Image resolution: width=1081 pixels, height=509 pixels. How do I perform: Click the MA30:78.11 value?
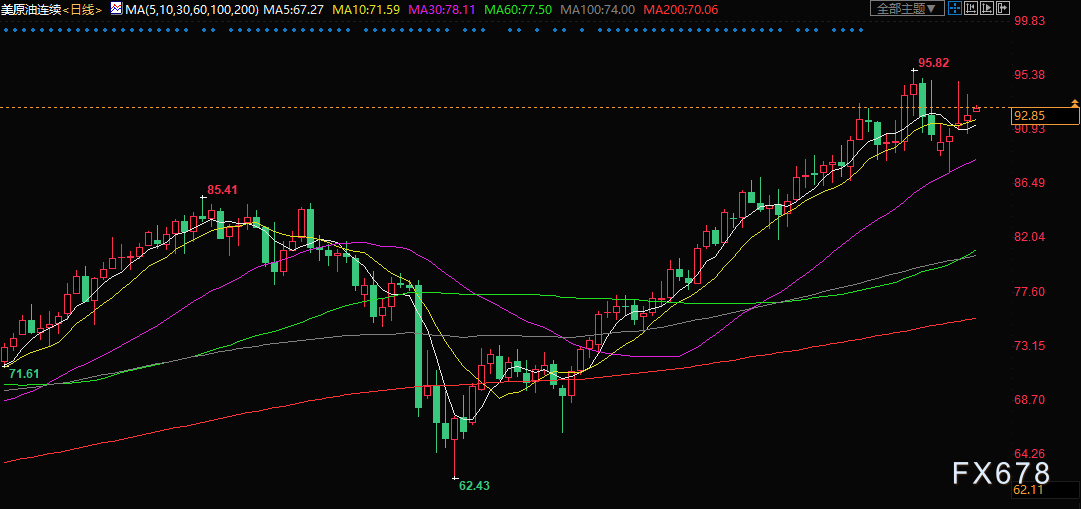point(442,10)
